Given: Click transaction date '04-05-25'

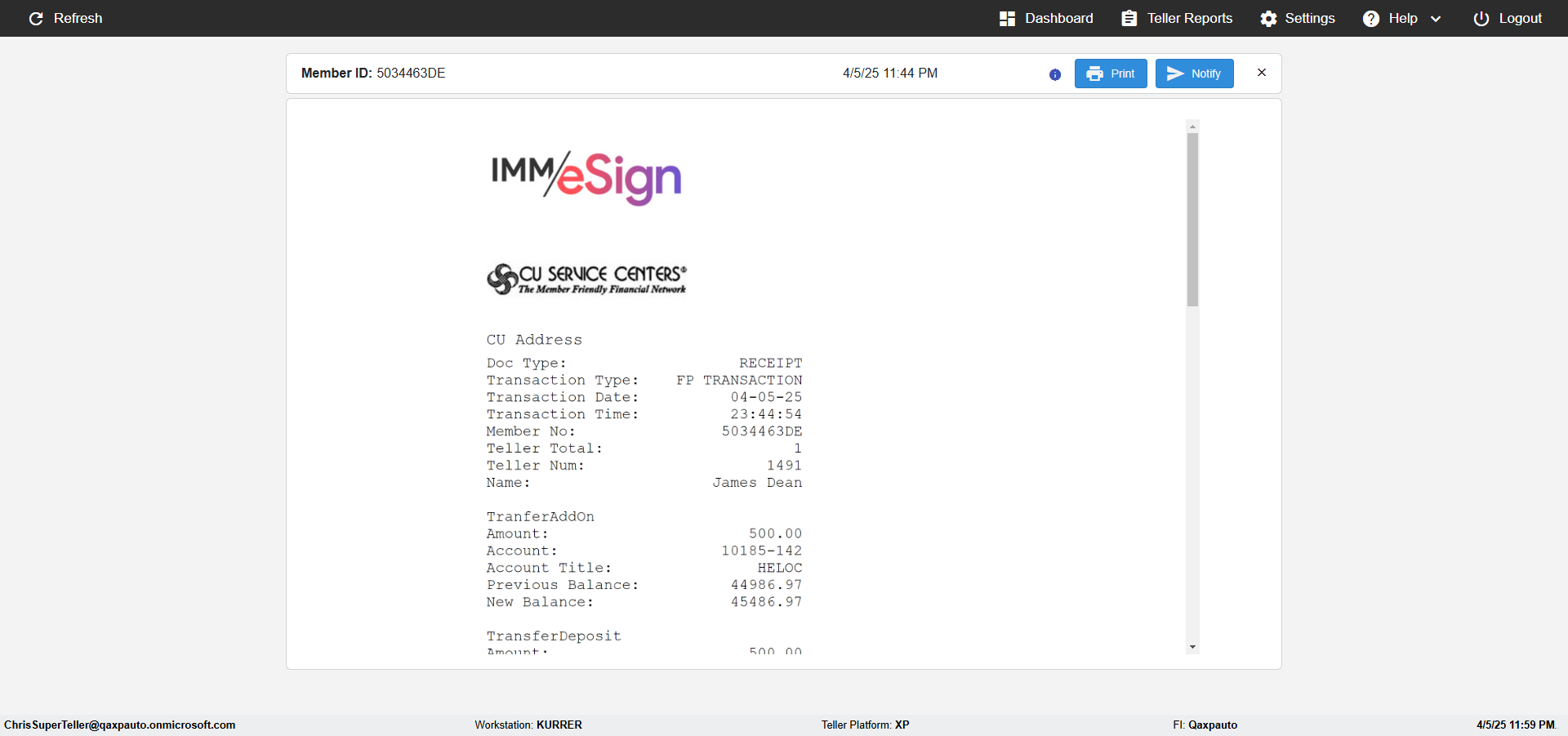Looking at the screenshot, I should (766, 397).
